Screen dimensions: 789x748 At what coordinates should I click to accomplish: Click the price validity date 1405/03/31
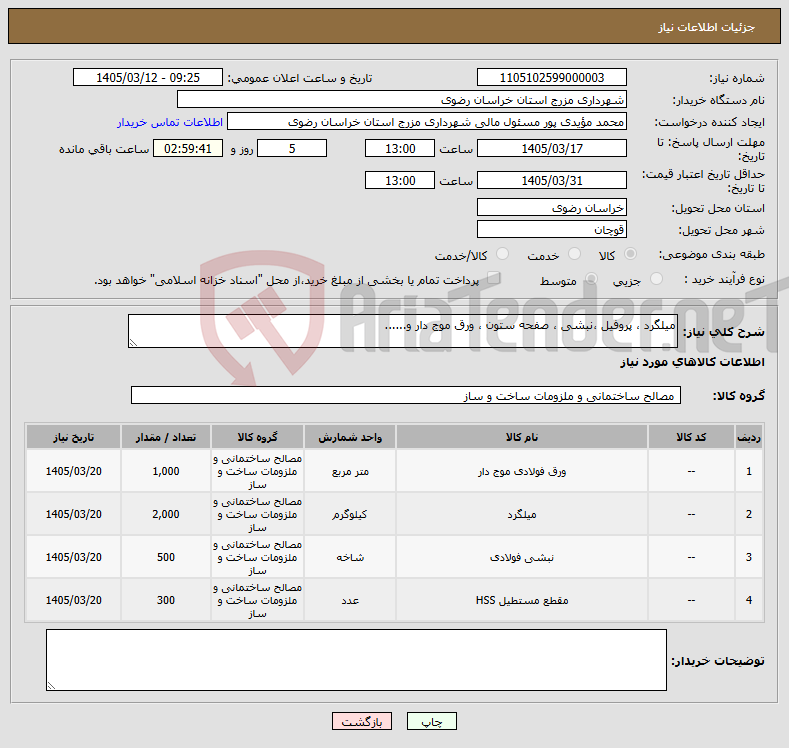(x=551, y=181)
